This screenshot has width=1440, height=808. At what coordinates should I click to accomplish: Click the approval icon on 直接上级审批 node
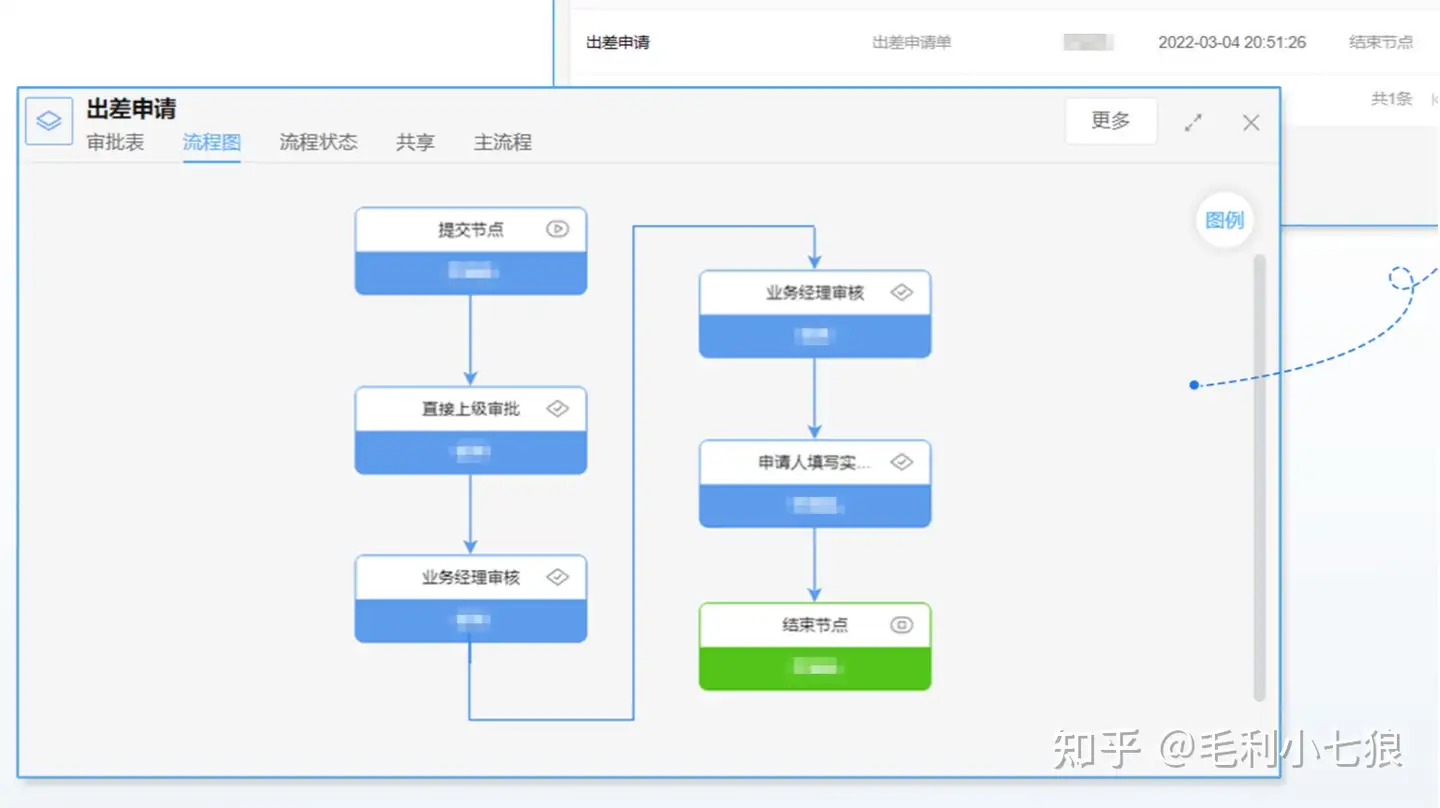coord(557,409)
